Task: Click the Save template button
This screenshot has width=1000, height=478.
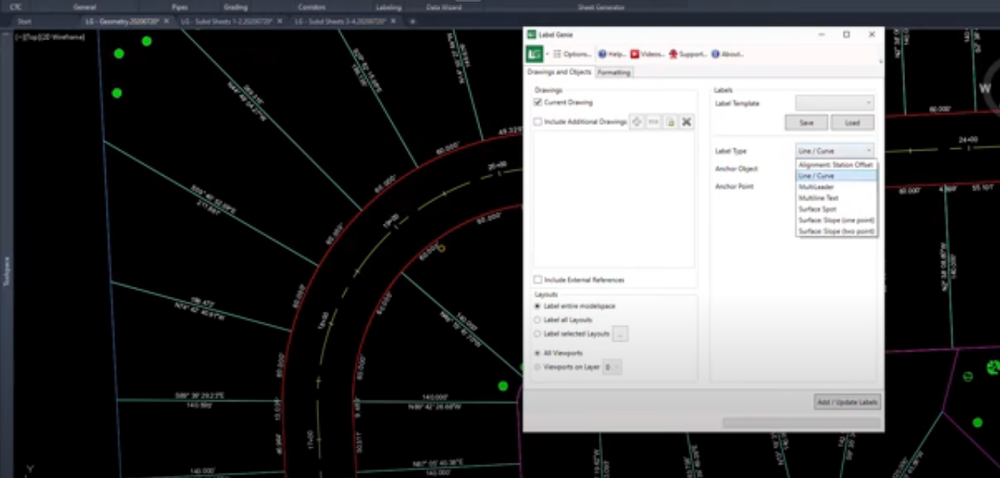Action: tap(805, 123)
